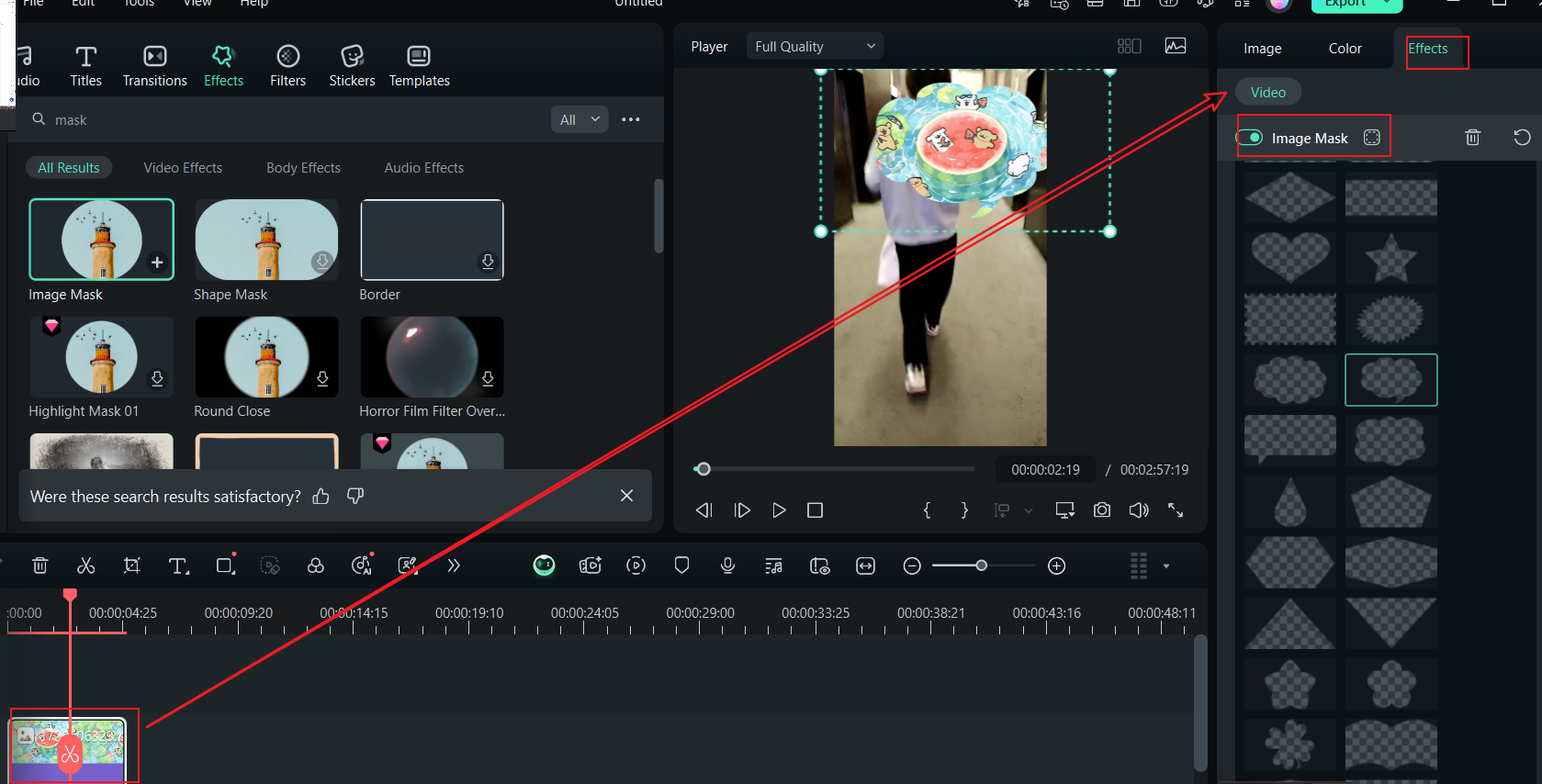Screen dimensions: 1542x784
Task: Click the crop tool icon in timeline toolbar
Action: pos(132,566)
